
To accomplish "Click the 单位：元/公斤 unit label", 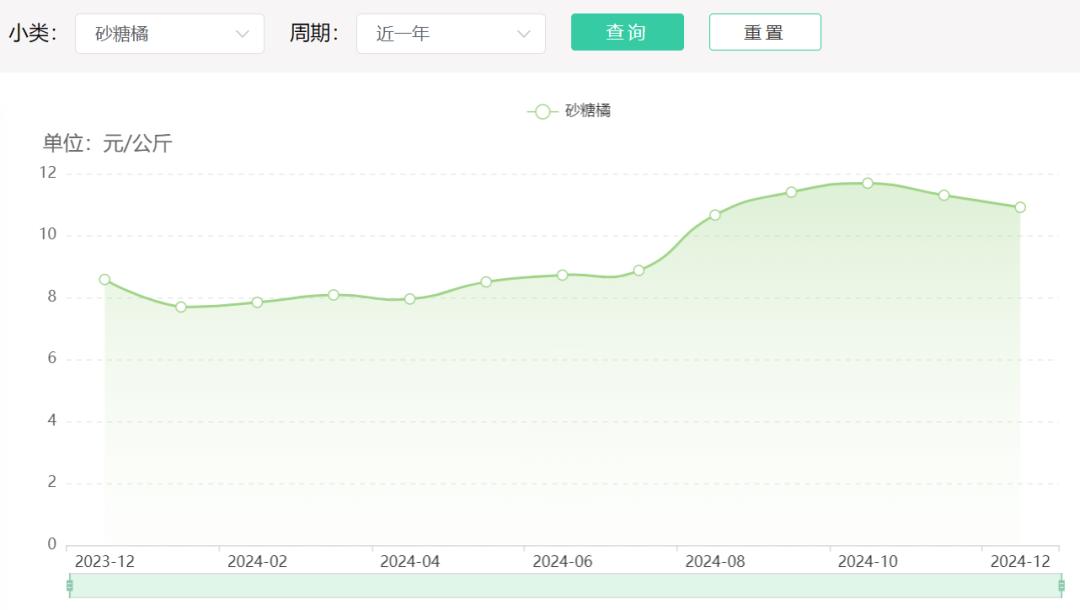I will tap(107, 143).
